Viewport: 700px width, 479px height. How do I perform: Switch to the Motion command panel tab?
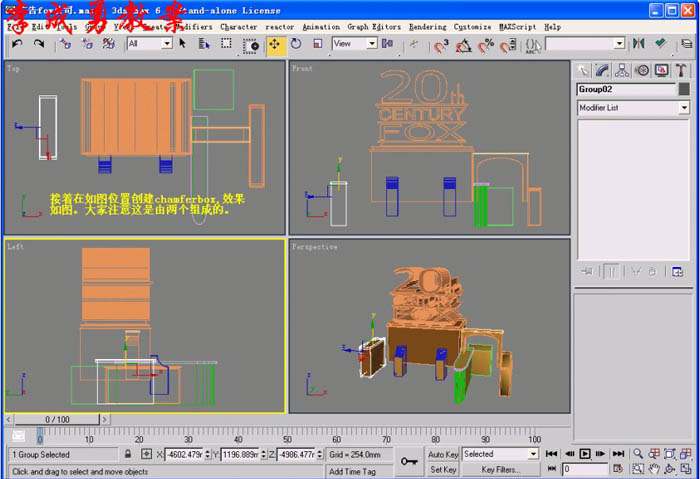click(642, 70)
